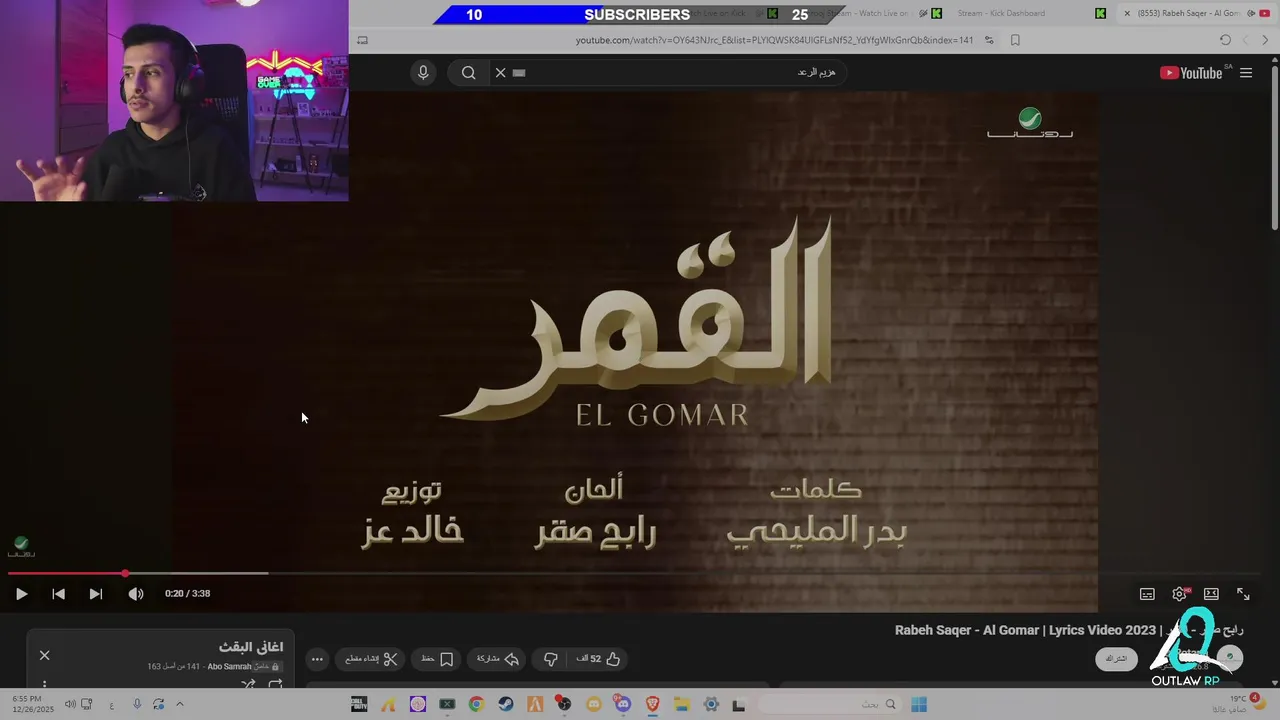1280x720 pixels.
Task: Open the YouTube hamburger guide menu
Action: 1246,73
